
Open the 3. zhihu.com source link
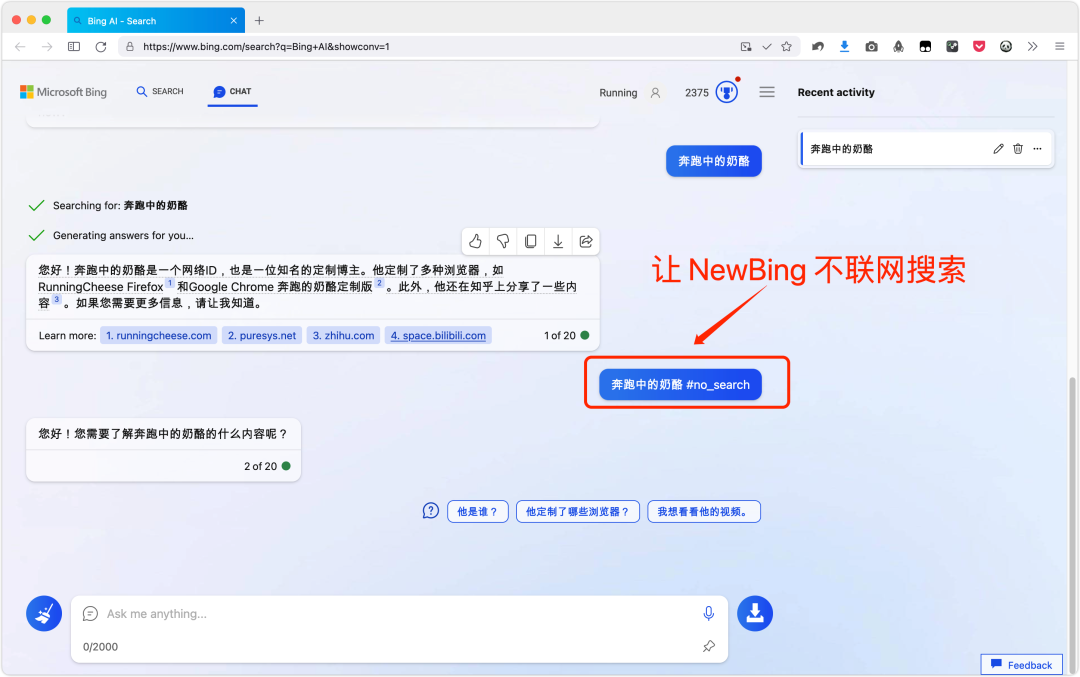pyautogui.click(x=343, y=335)
